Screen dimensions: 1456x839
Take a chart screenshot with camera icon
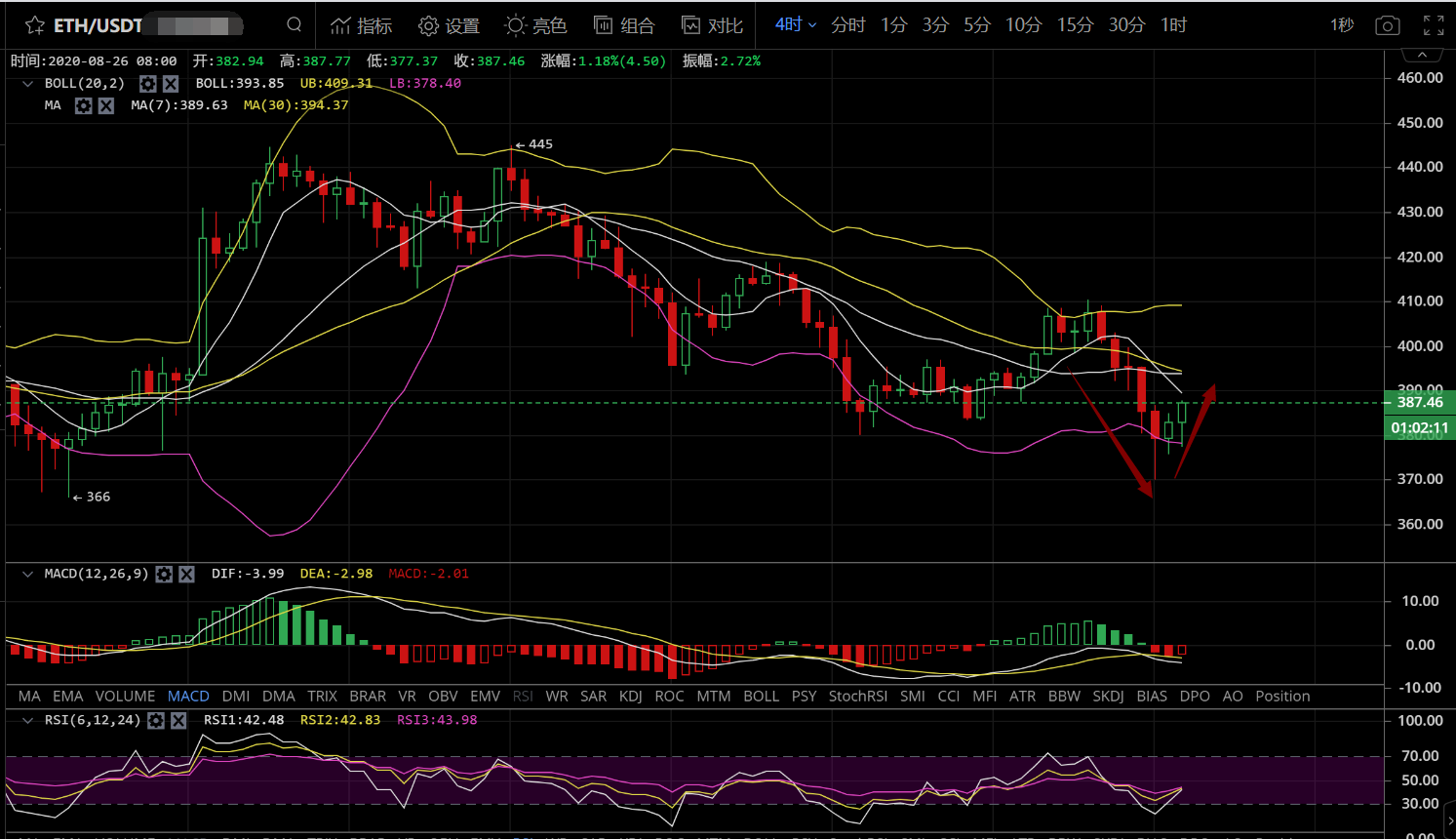(1387, 25)
